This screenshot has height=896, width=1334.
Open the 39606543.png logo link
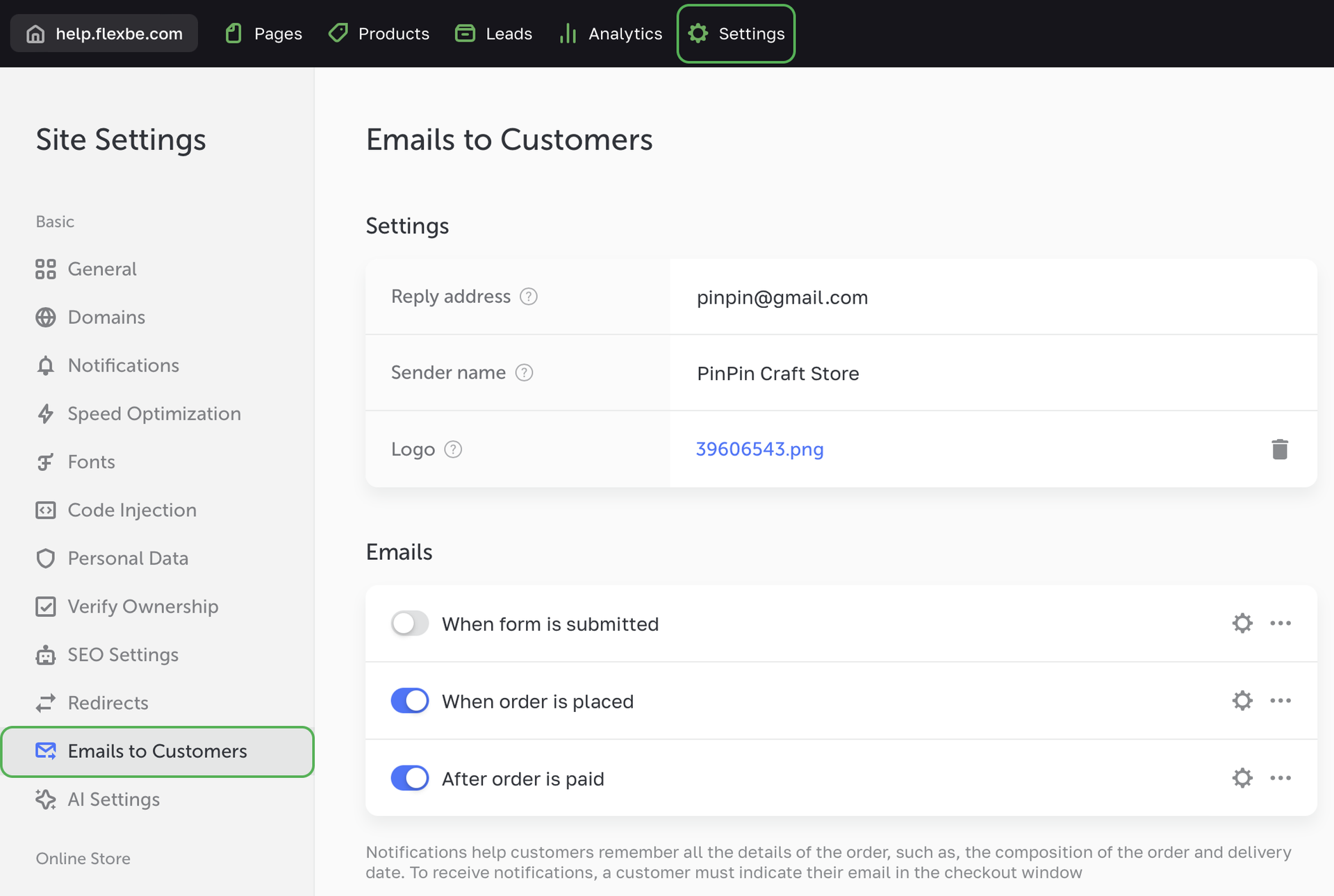tap(759, 449)
